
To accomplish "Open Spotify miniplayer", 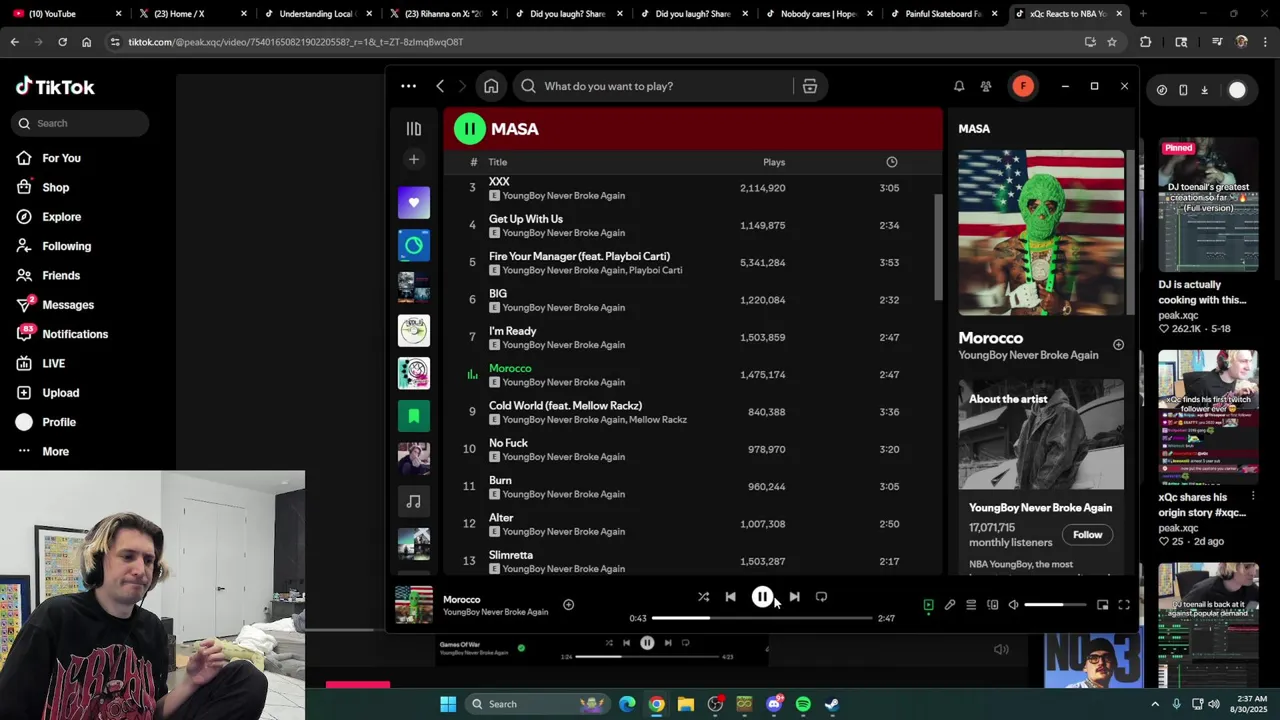I will tap(1102, 605).
